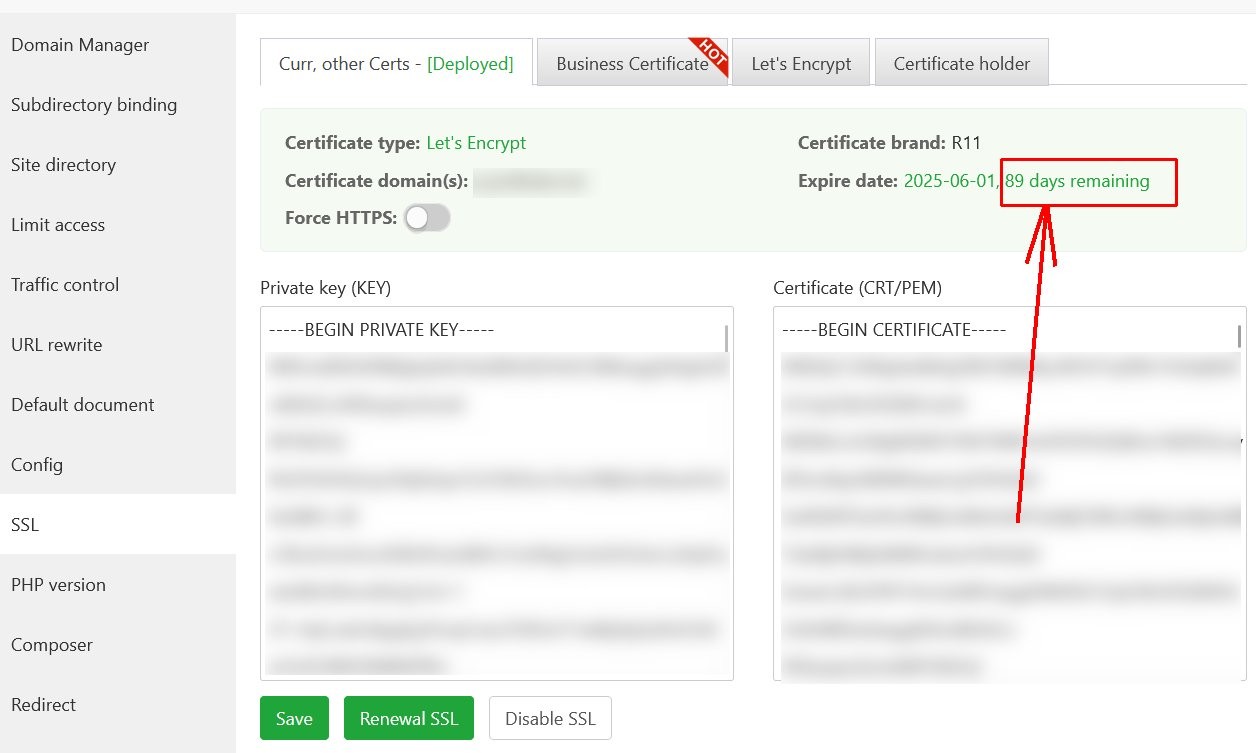Navigate to URL rewrite
The image size is (1256, 753).
click(x=57, y=345)
